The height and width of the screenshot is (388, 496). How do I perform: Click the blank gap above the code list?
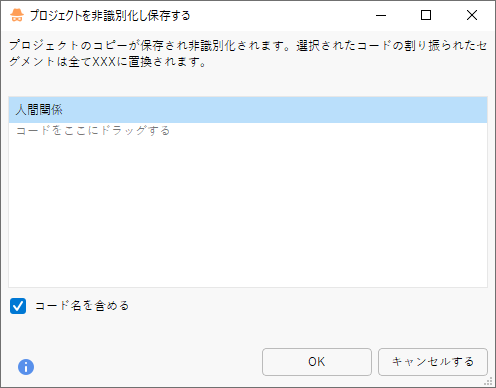[x=248, y=83]
